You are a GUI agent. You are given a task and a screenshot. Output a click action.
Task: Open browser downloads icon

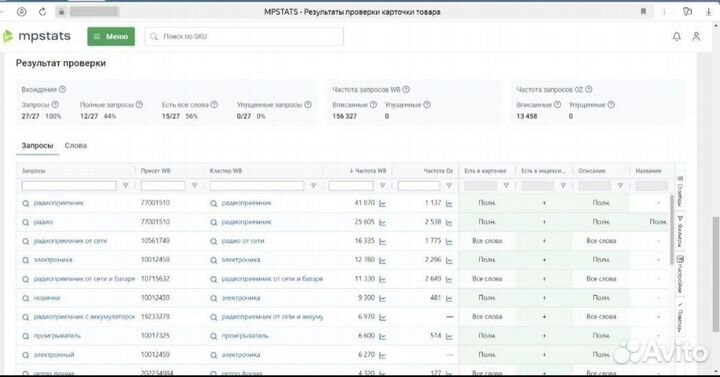(x=709, y=11)
